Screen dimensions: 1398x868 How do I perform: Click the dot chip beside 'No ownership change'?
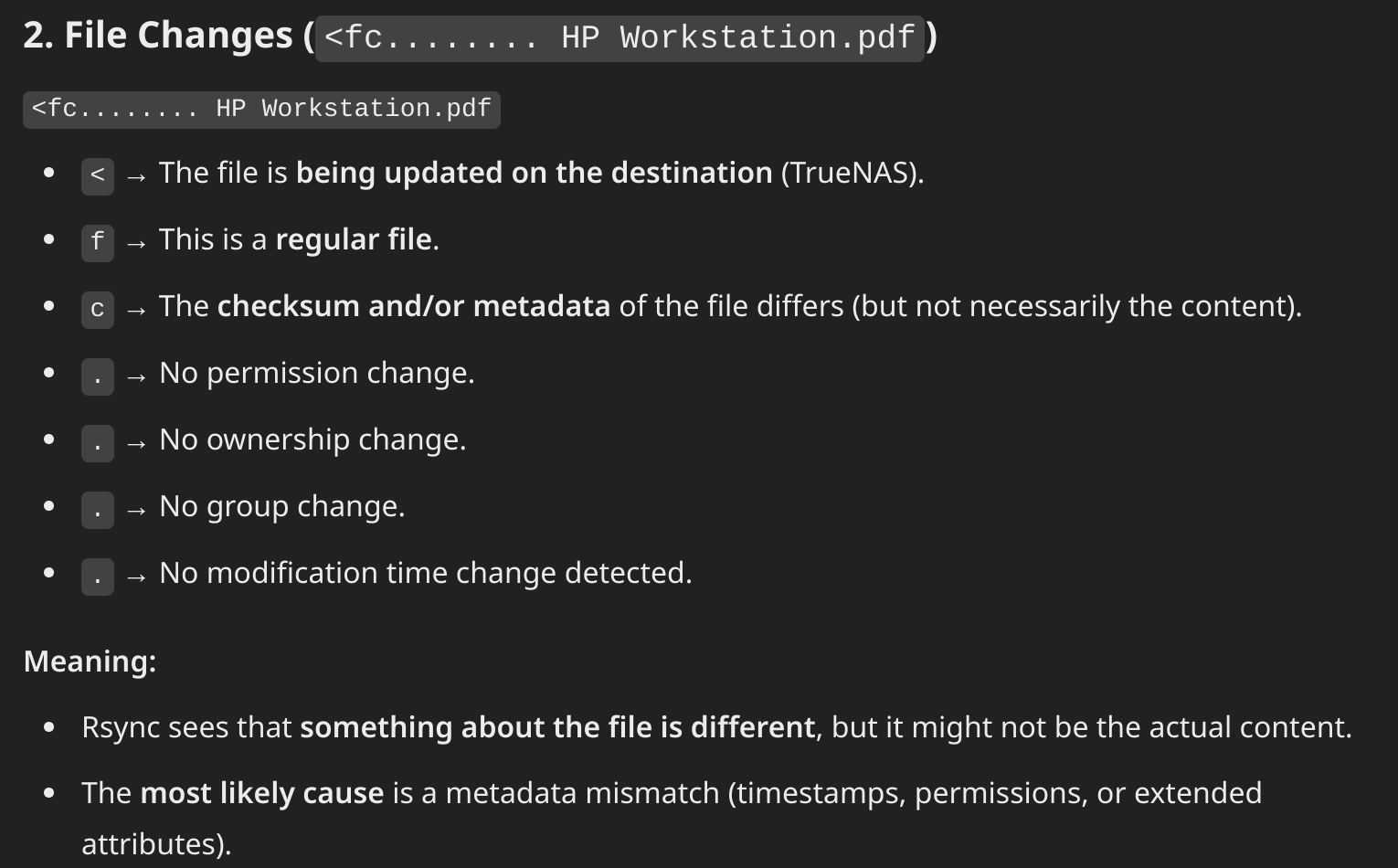(98, 442)
